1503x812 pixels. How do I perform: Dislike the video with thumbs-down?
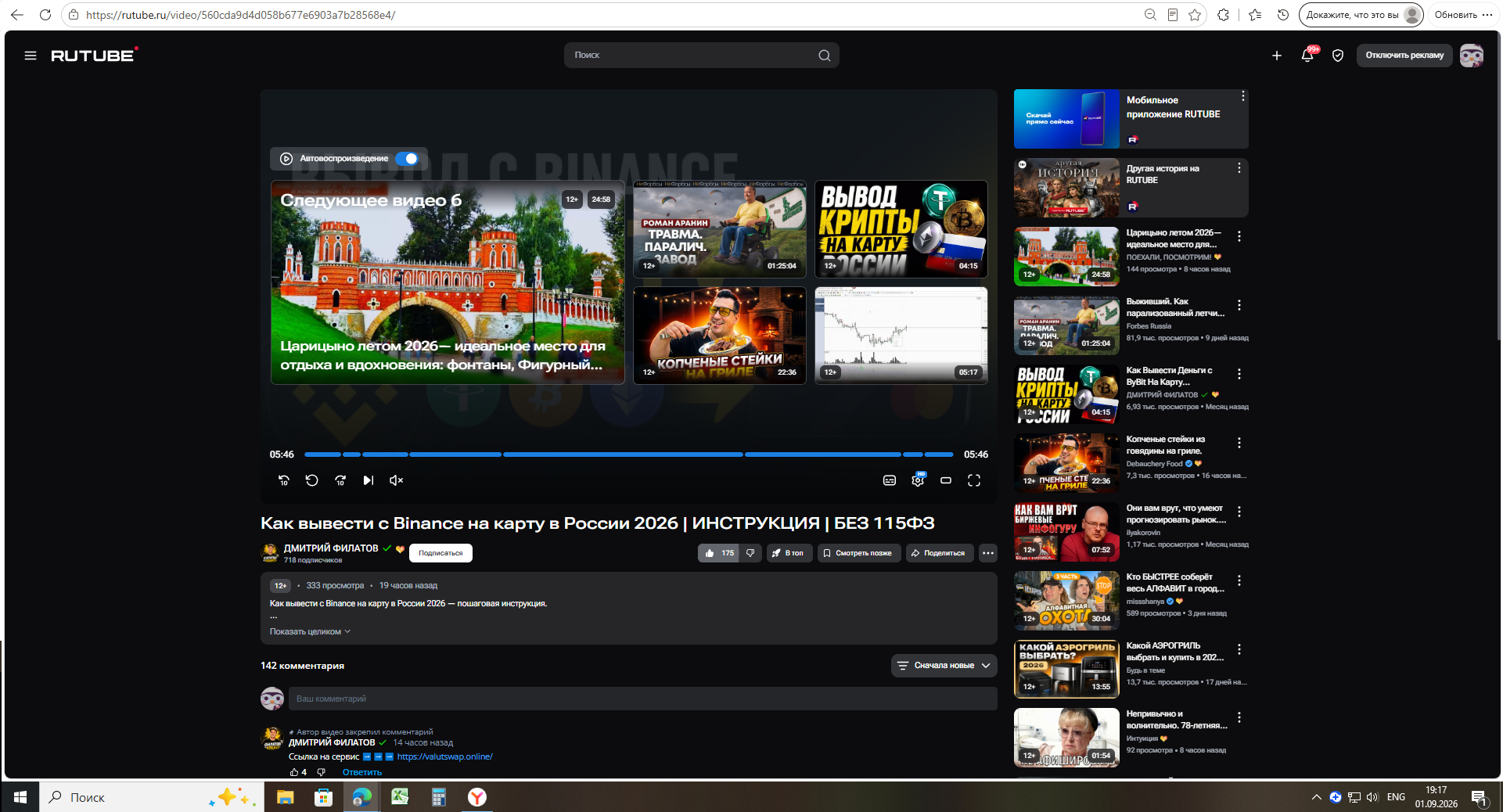point(750,553)
